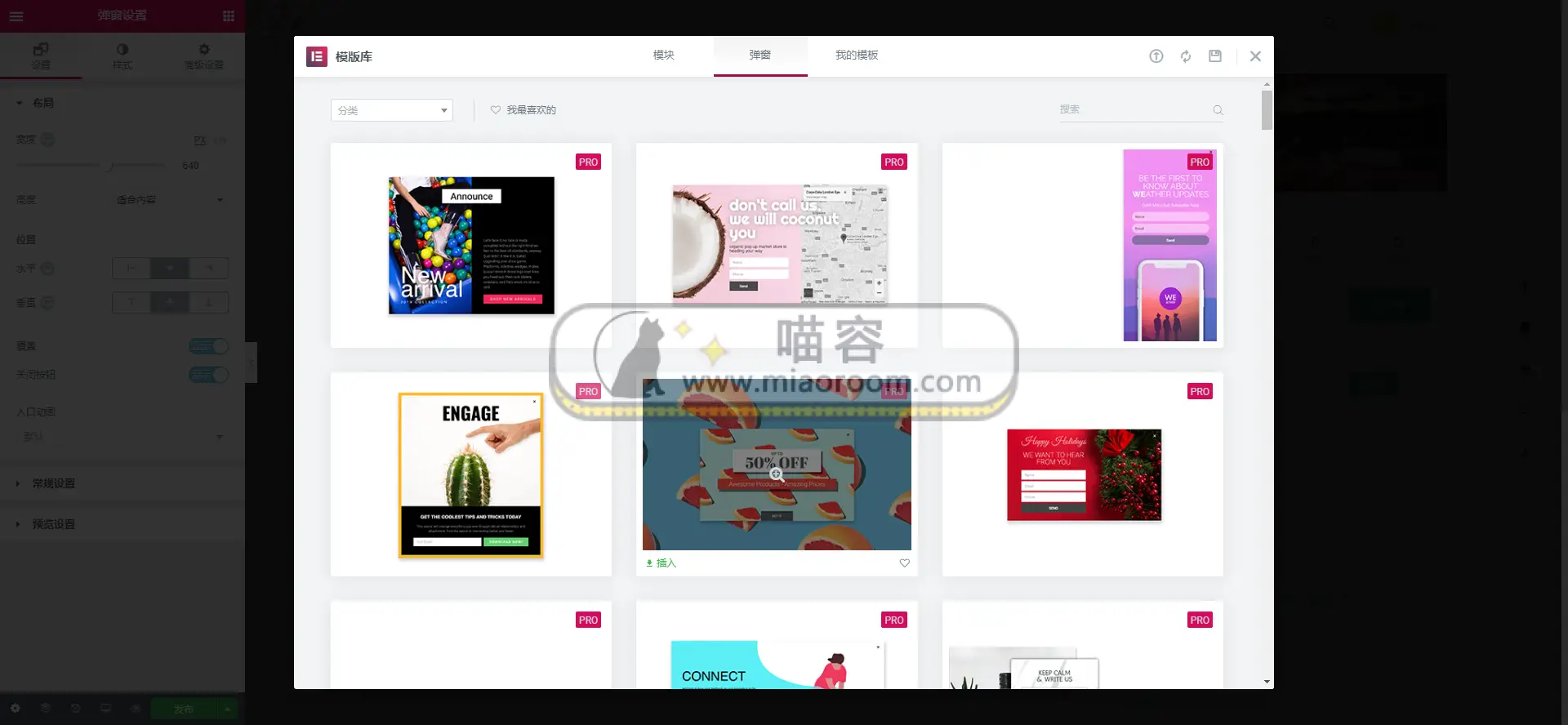Open the 样式 tab in the left panel
Viewport: 1568px width, 725px height.
click(122, 56)
